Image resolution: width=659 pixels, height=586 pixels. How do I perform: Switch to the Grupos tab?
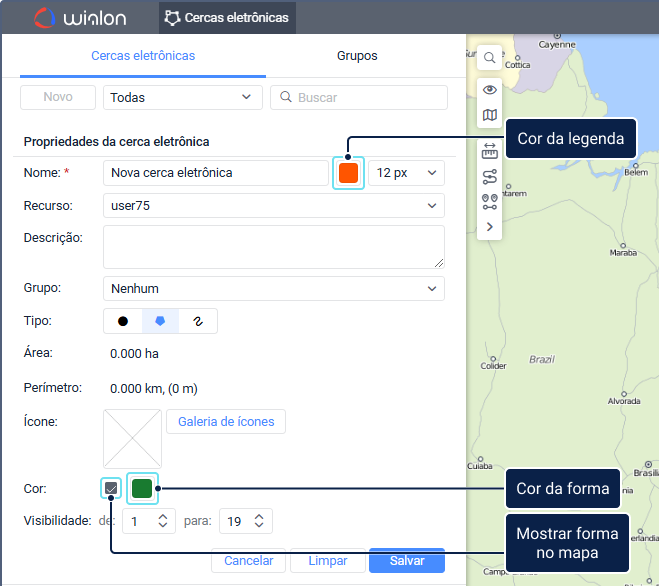click(357, 56)
